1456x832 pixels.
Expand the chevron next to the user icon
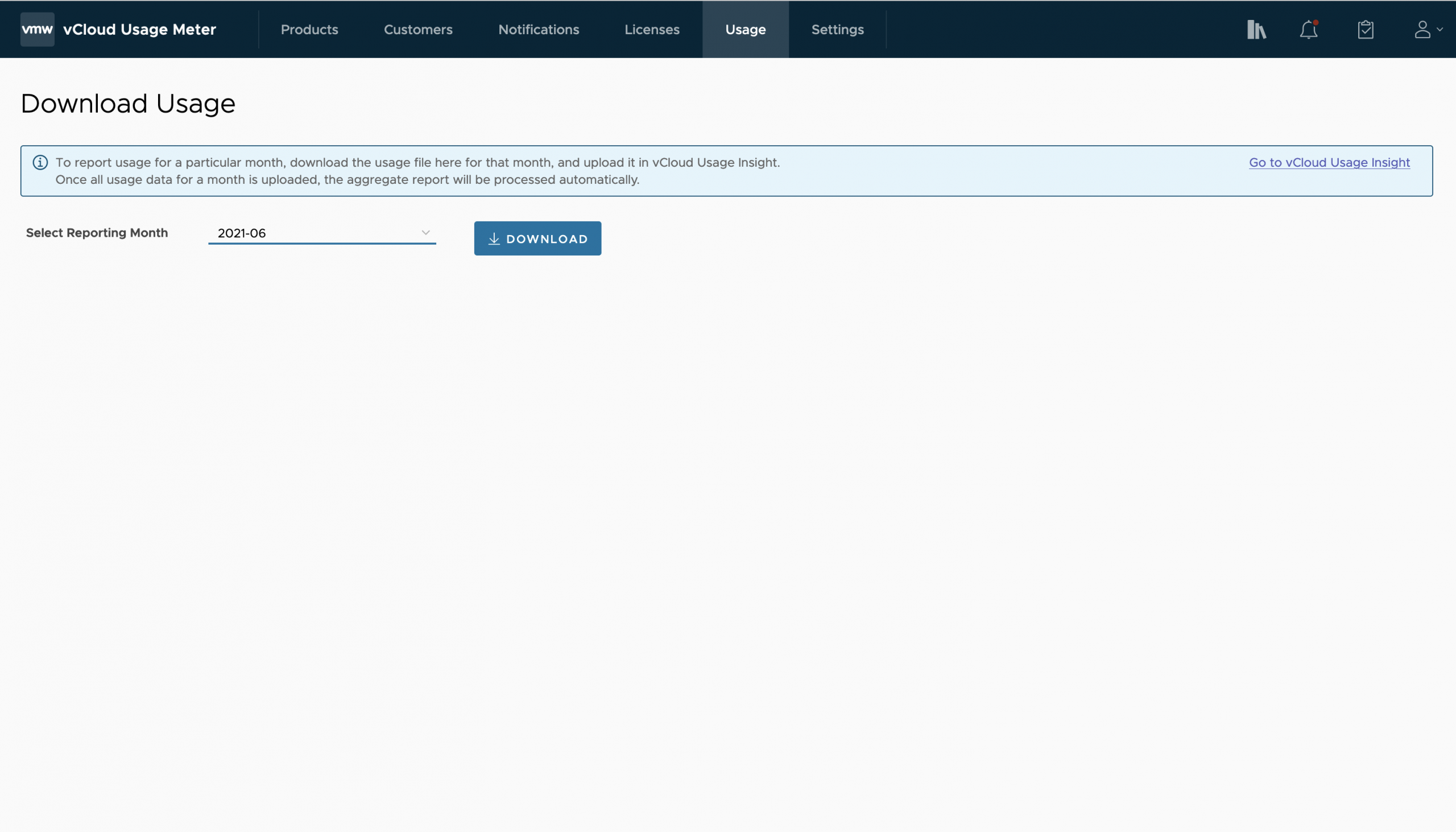[x=1440, y=30]
